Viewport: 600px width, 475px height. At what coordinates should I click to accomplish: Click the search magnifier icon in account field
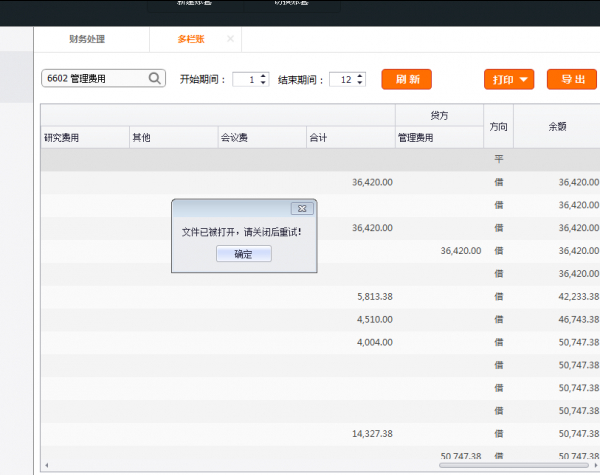(x=156, y=78)
